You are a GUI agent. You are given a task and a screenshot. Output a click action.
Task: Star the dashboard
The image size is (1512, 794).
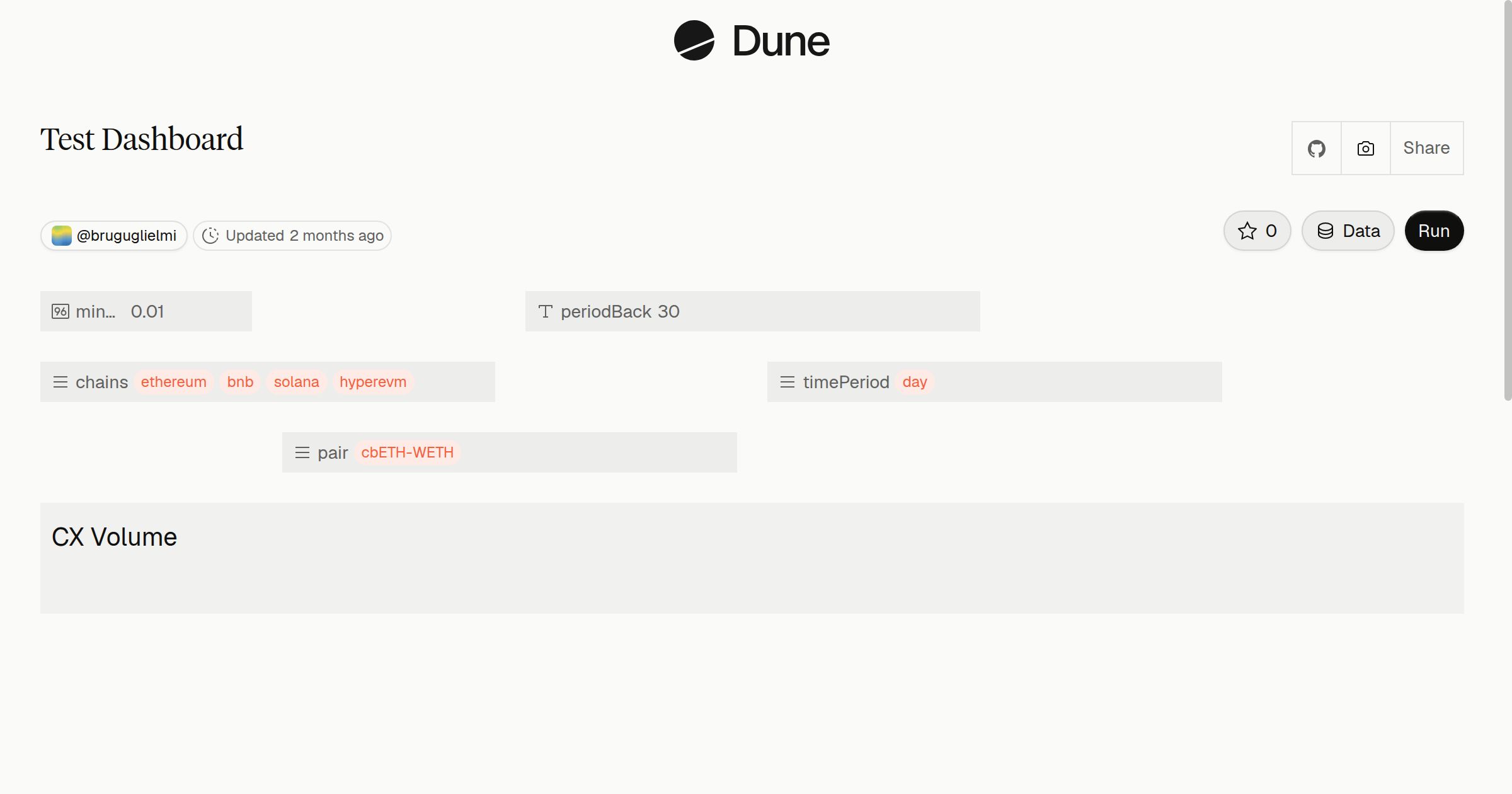(1257, 231)
